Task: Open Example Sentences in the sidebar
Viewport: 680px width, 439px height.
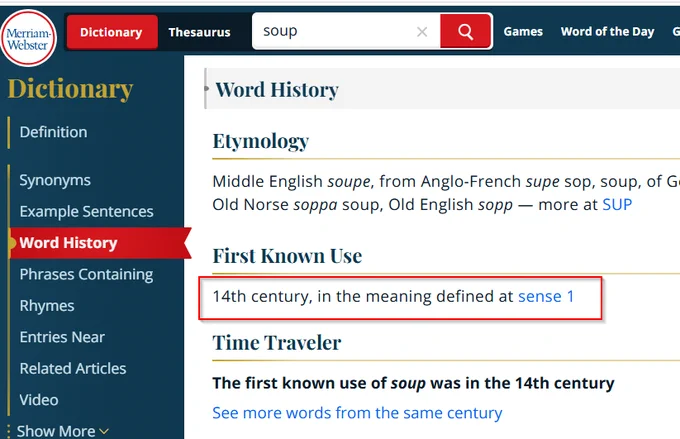Action: tap(86, 211)
